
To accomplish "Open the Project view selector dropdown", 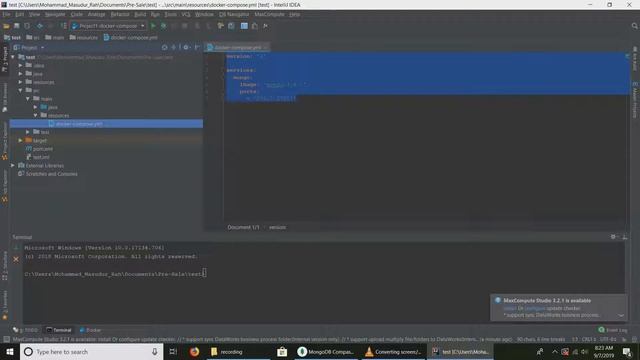I will [29, 47].
